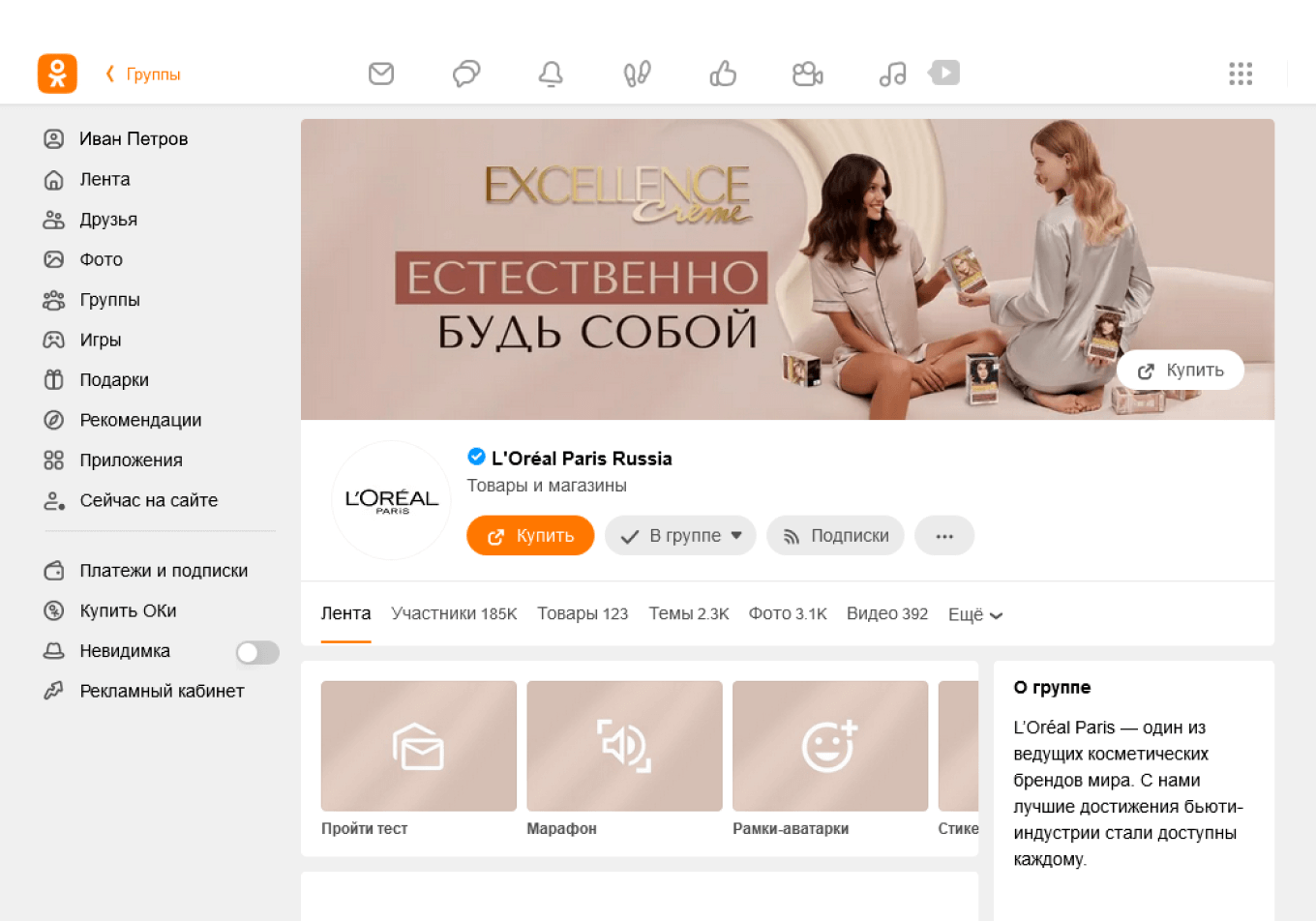The width and height of the screenshot is (1316, 921).
Task: Open the Участники 185K tab
Action: [454, 614]
